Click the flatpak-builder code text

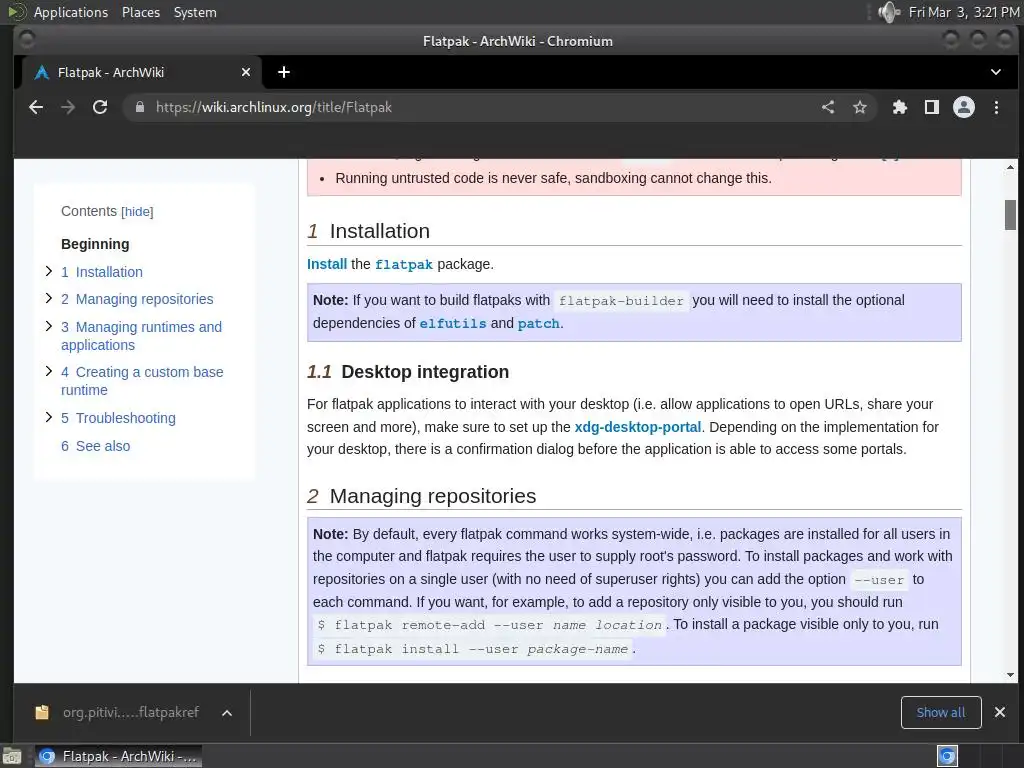click(x=621, y=300)
